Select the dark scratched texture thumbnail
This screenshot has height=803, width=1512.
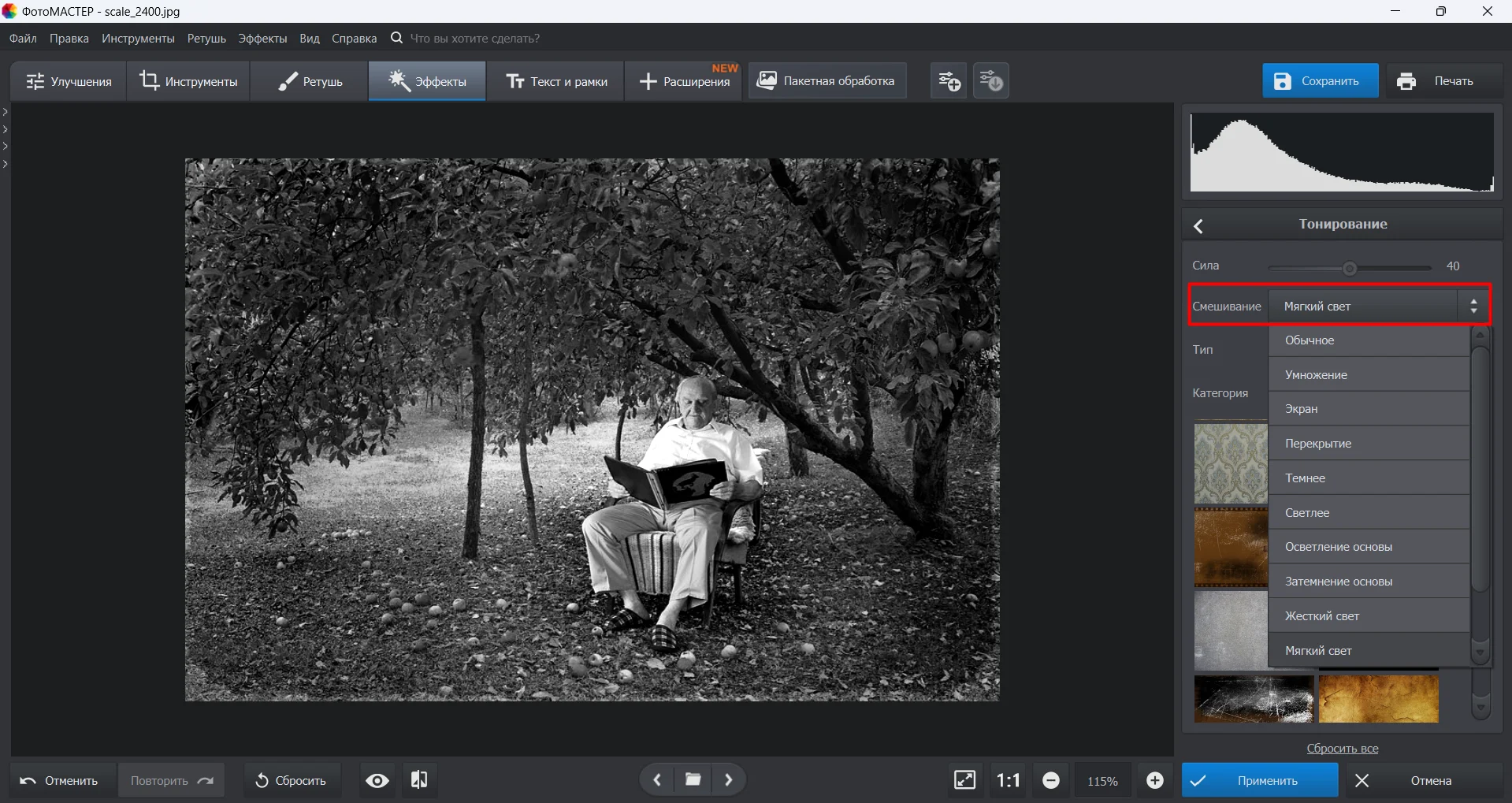[1254, 697]
